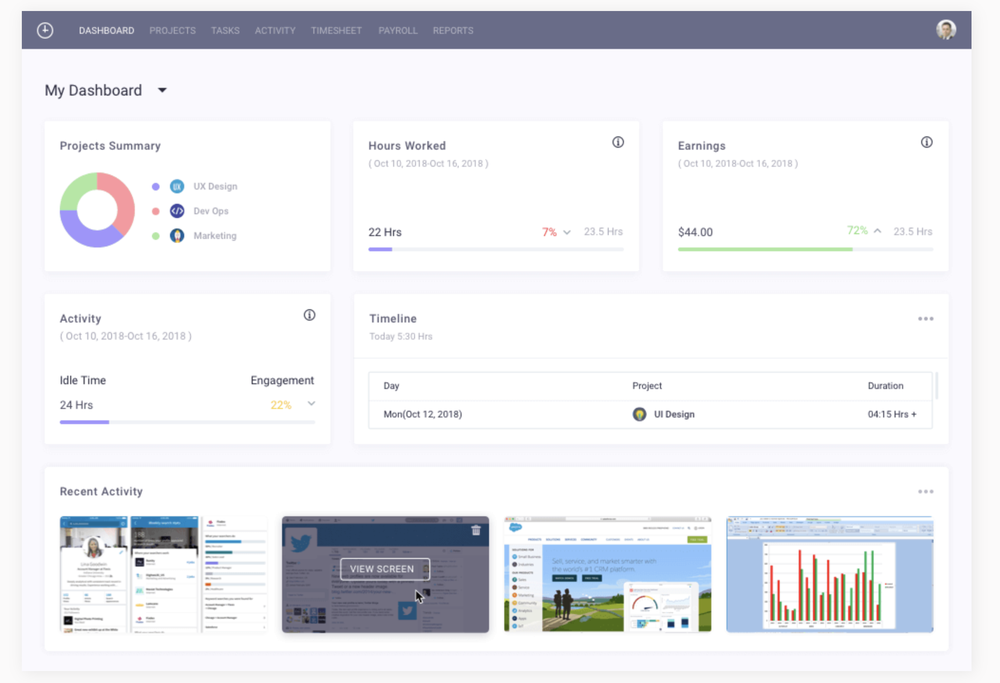This screenshot has width=1000, height=683.
Task: Open the Hours Worked info tooltip icon
Action: 617,142
